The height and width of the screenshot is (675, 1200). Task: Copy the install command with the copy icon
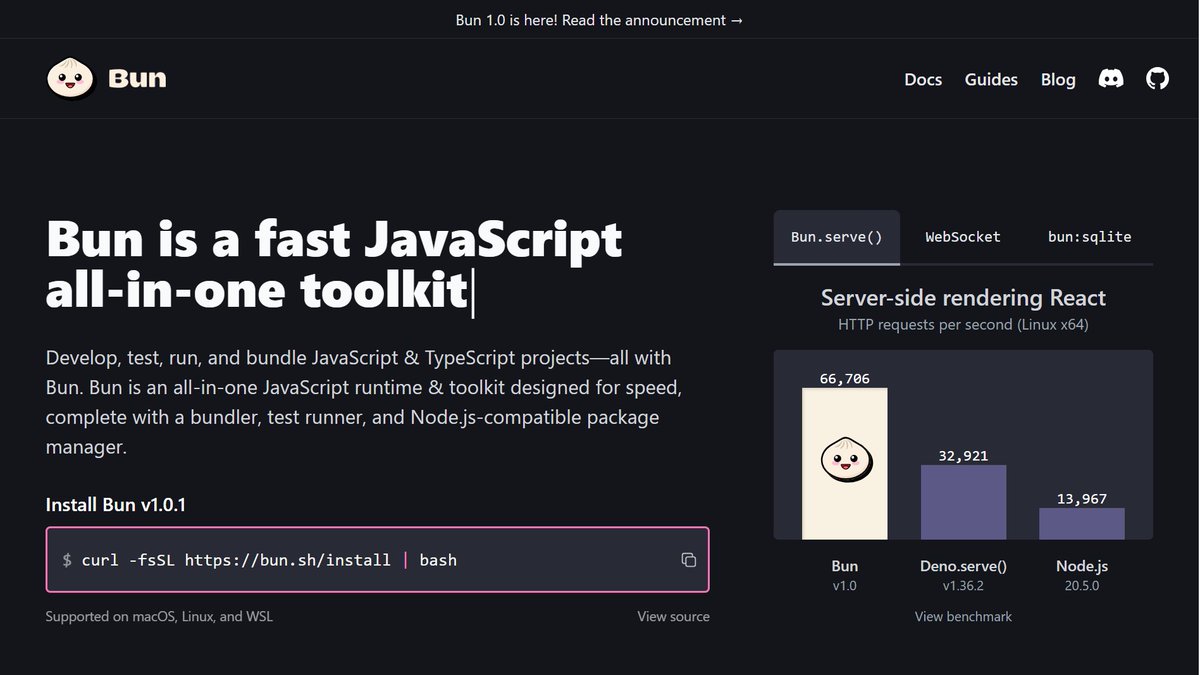click(688, 560)
